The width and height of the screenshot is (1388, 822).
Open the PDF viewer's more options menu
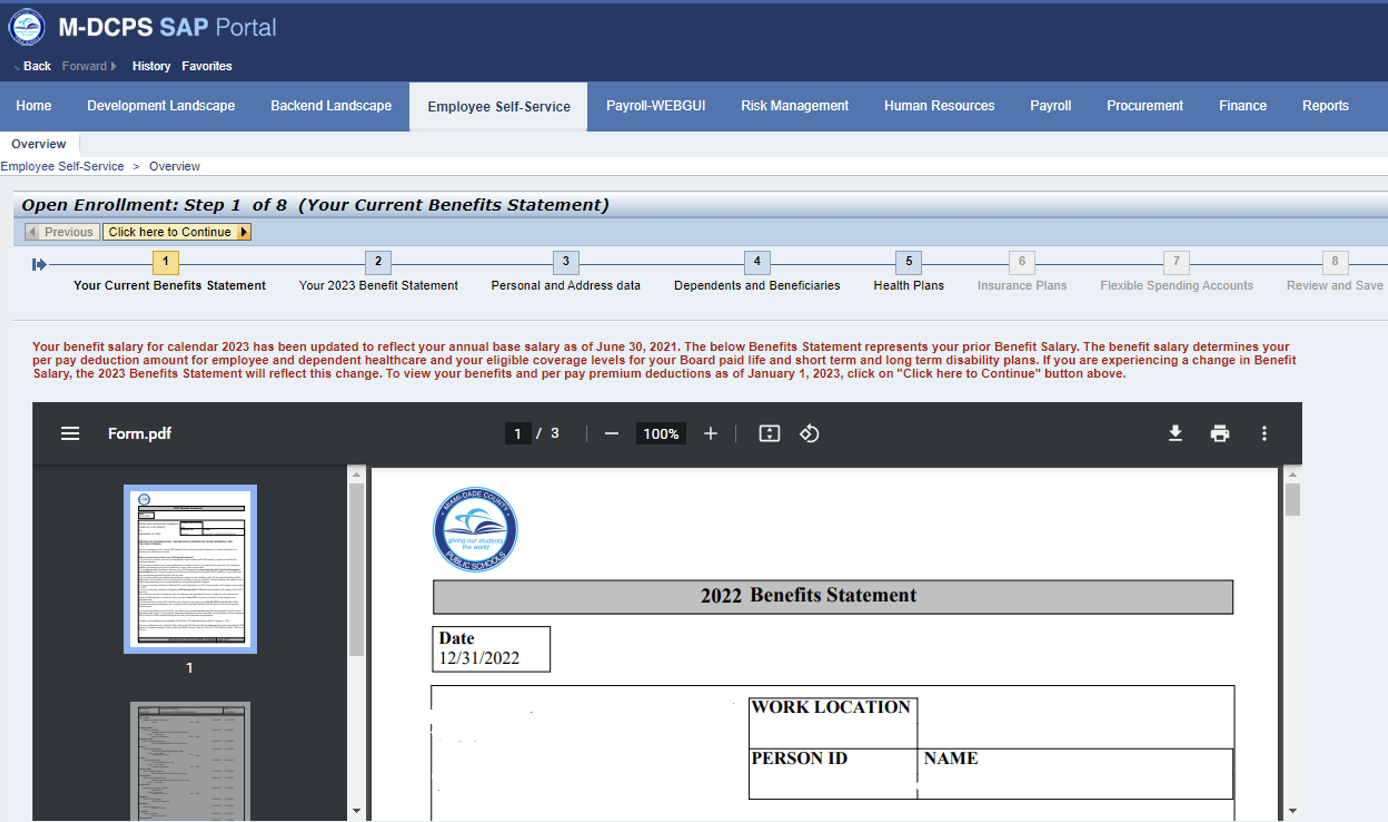[1264, 433]
